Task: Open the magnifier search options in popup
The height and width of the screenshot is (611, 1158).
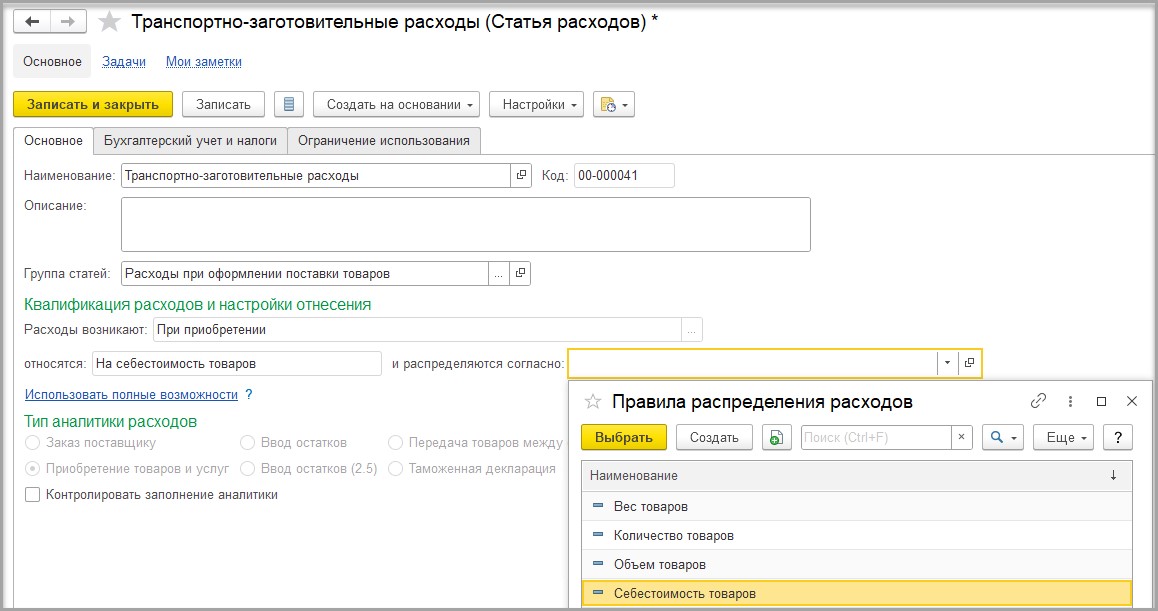Action: click(x=1003, y=437)
